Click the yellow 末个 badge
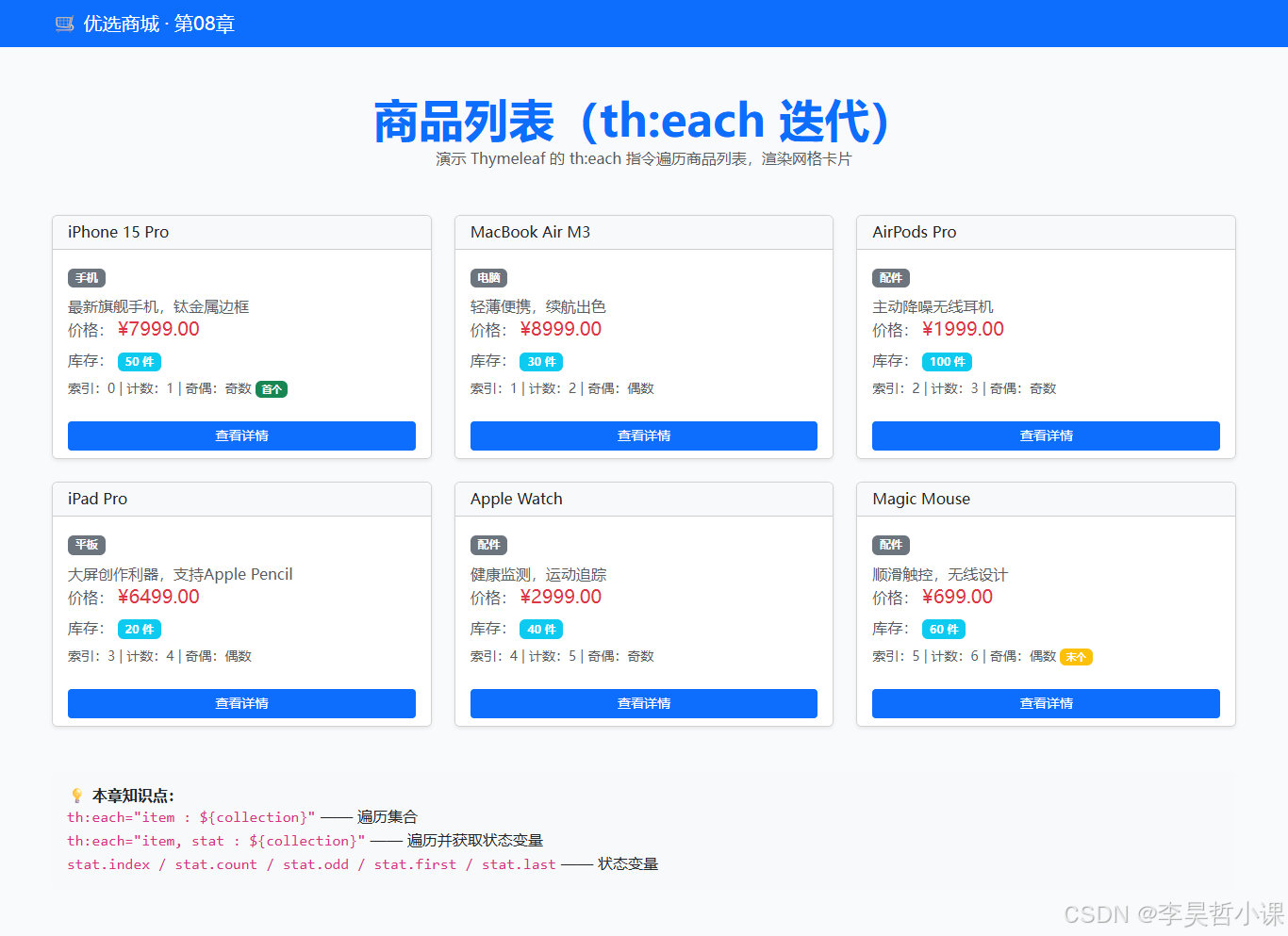Screen dimensions: 1288x936 (x=1076, y=657)
